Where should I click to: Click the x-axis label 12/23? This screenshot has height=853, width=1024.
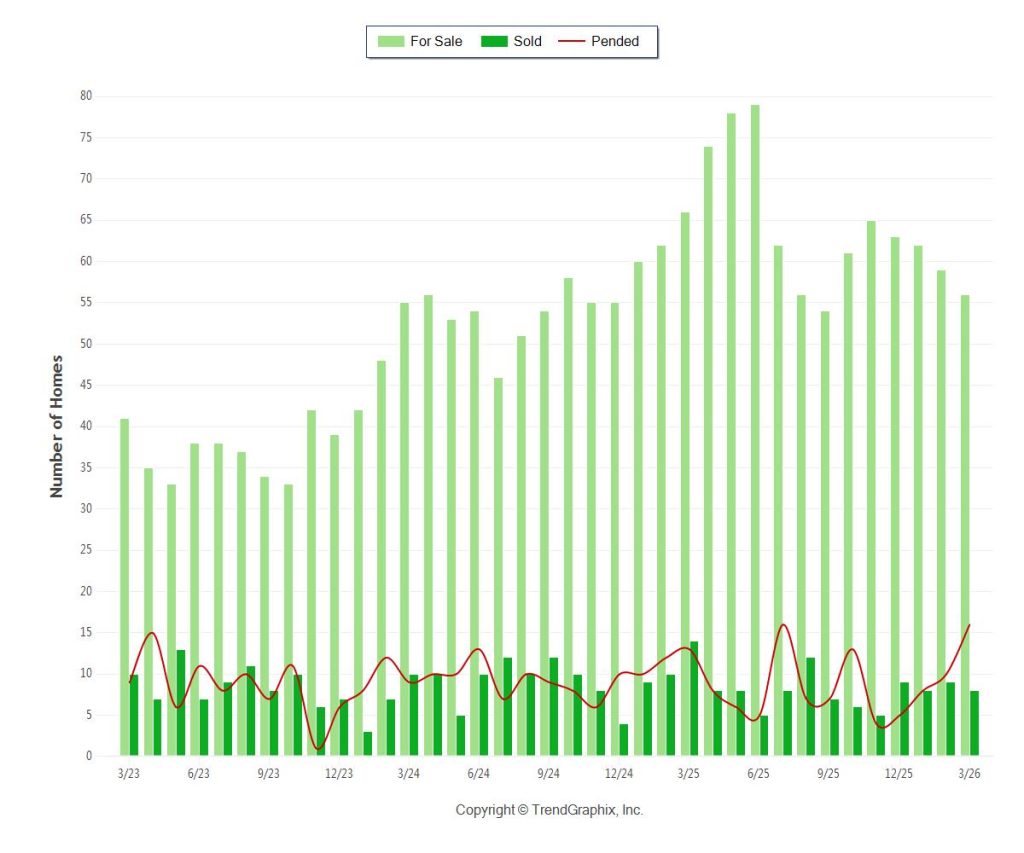point(339,773)
